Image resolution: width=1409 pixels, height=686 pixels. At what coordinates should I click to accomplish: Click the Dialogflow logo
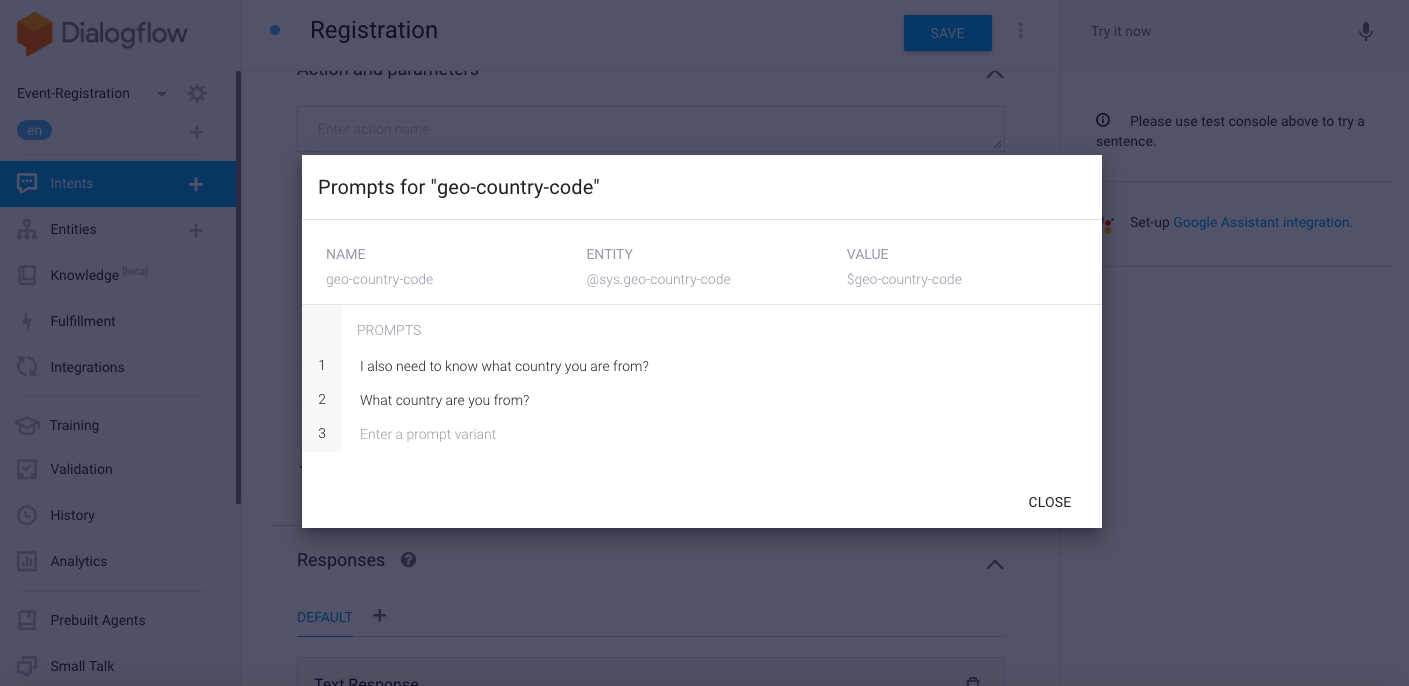(x=102, y=33)
